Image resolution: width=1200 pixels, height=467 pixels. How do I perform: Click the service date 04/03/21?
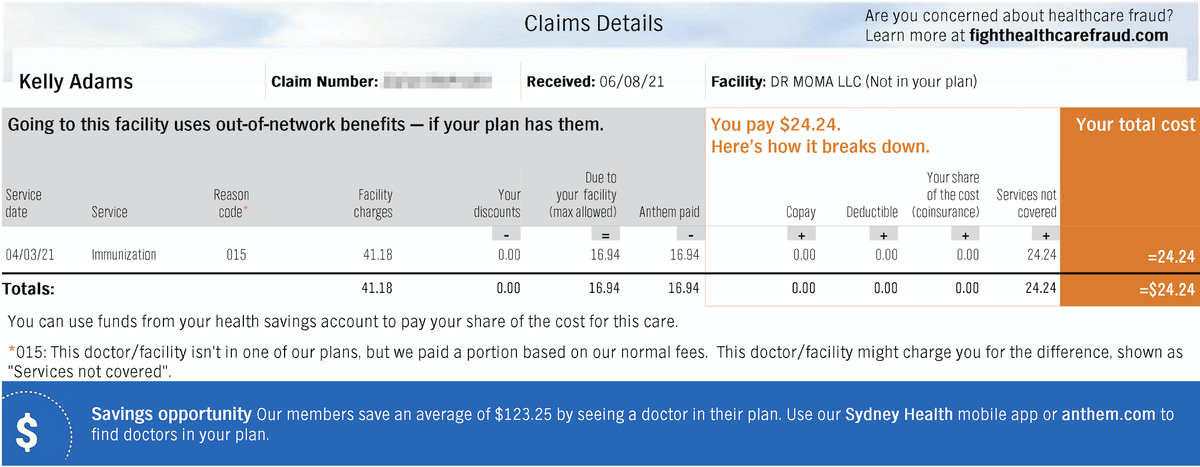click(x=30, y=255)
